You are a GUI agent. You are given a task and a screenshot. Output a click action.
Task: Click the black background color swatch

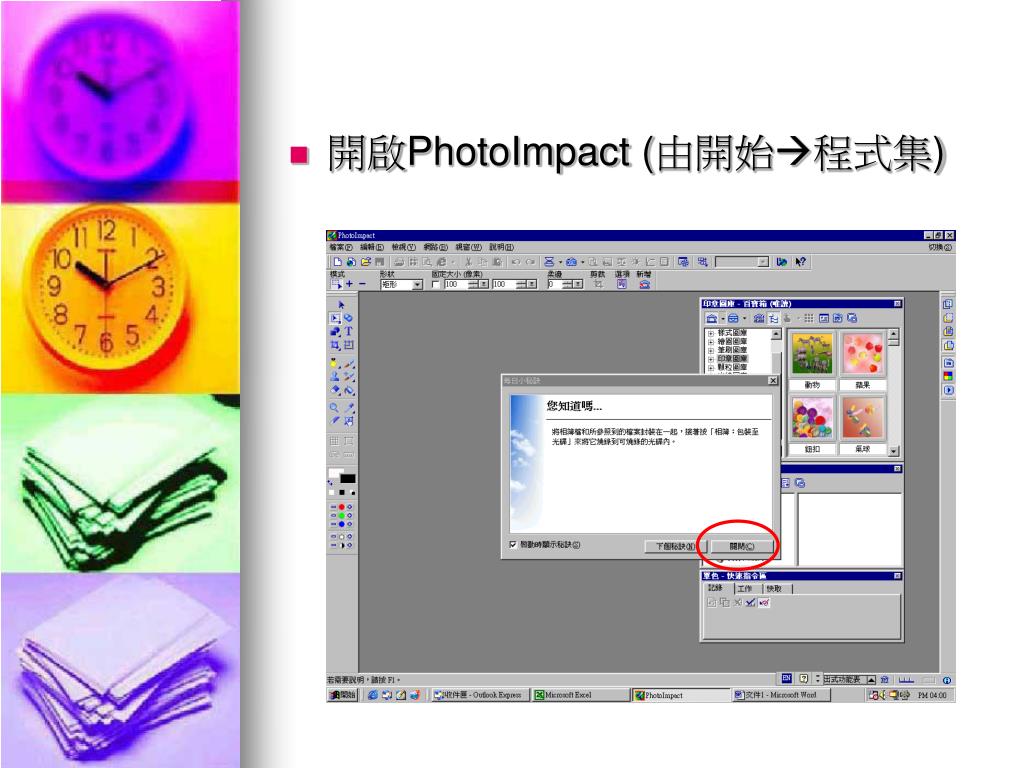coord(347,478)
